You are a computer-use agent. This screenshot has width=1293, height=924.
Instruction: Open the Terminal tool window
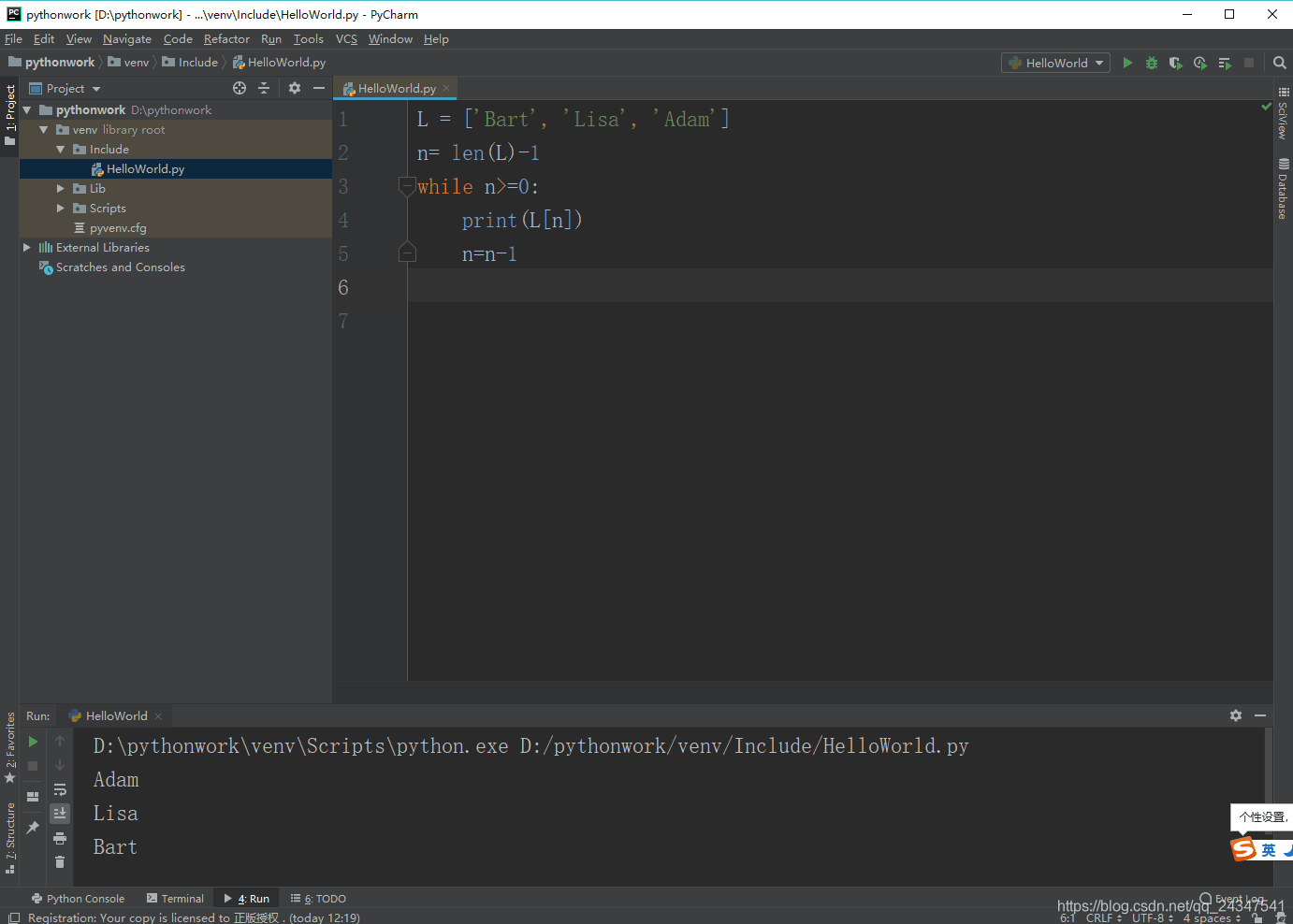[x=175, y=899]
